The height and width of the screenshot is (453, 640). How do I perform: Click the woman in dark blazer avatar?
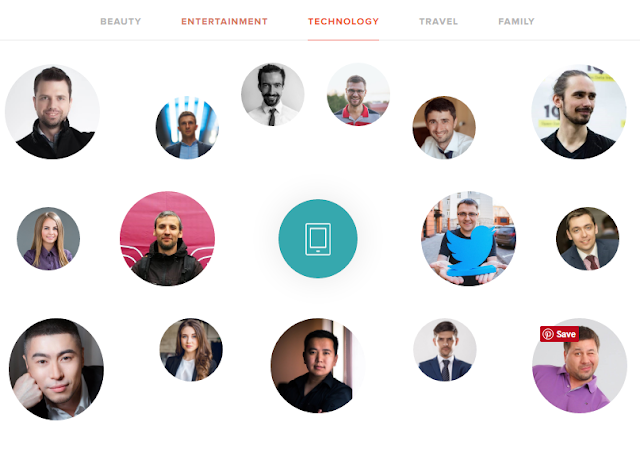(x=191, y=350)
